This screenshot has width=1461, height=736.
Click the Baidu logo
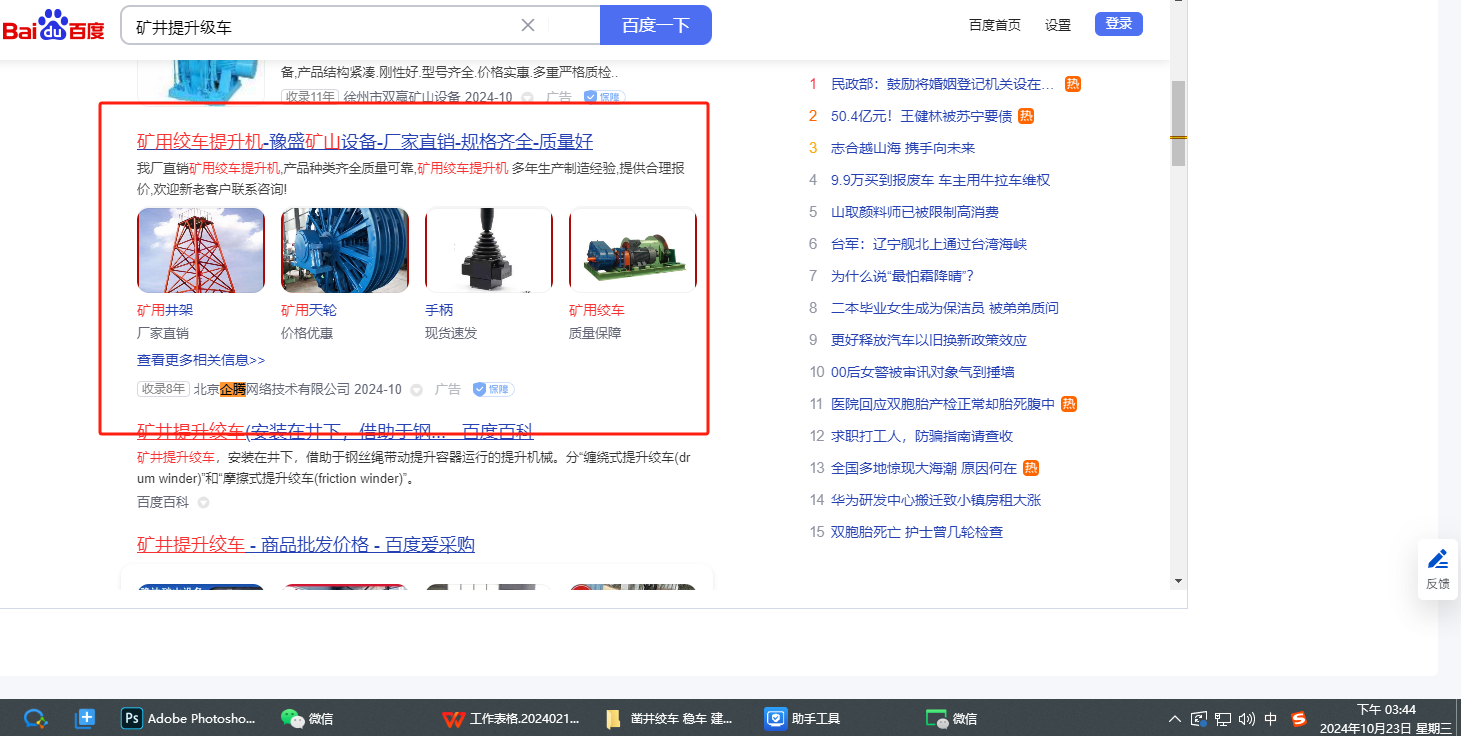click(x=54, y=26)
